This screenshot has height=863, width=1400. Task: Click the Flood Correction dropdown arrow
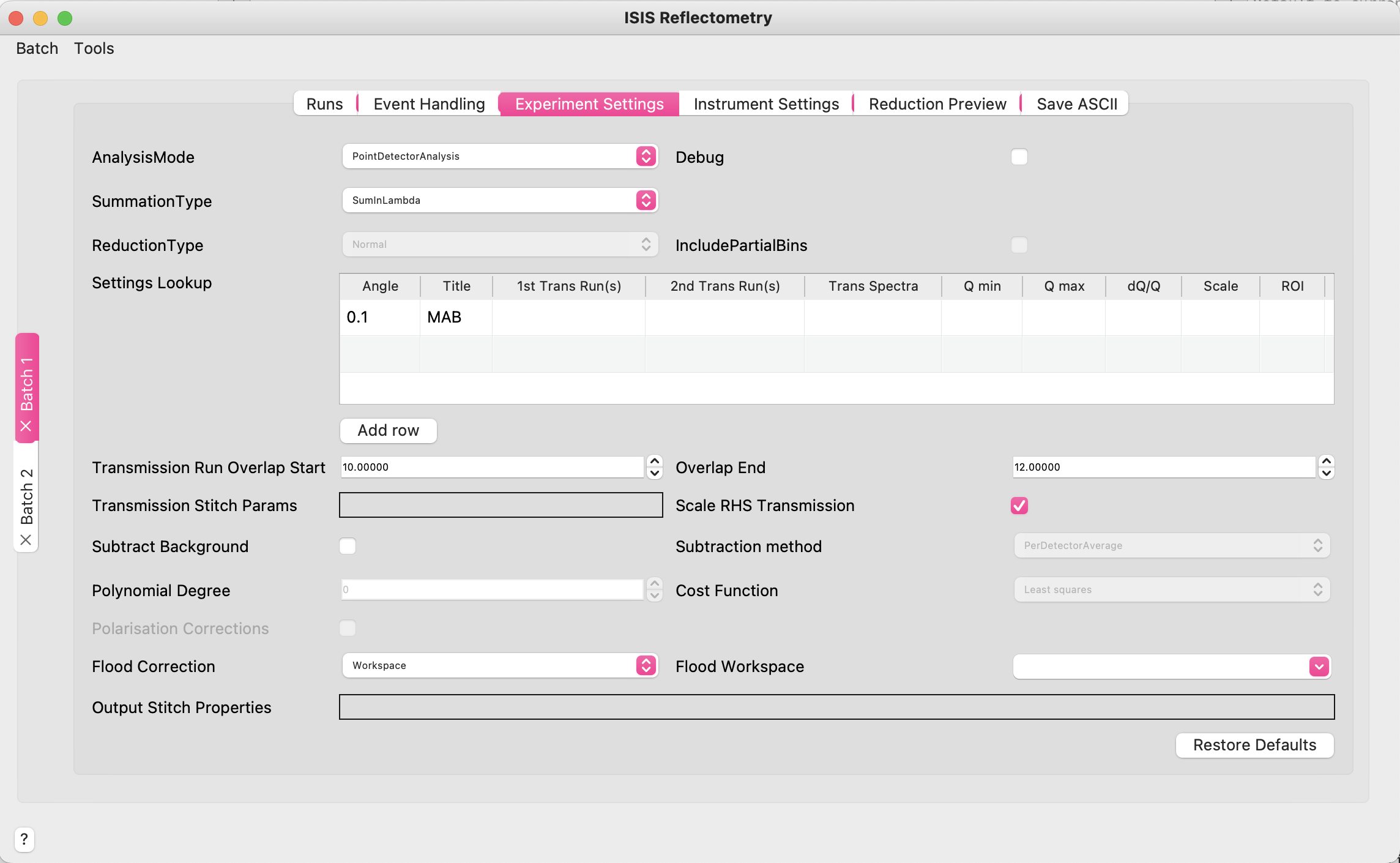(x=647, y=666)
